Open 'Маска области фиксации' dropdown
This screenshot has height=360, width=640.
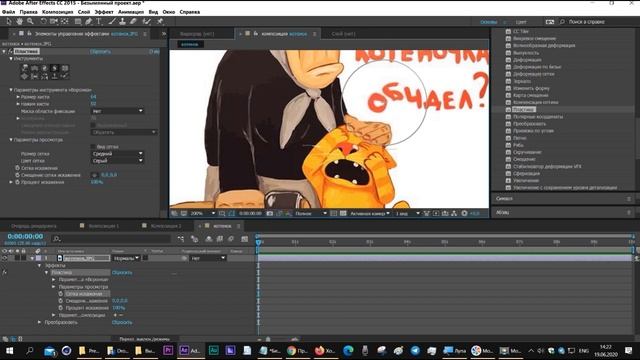coord(117,111)
